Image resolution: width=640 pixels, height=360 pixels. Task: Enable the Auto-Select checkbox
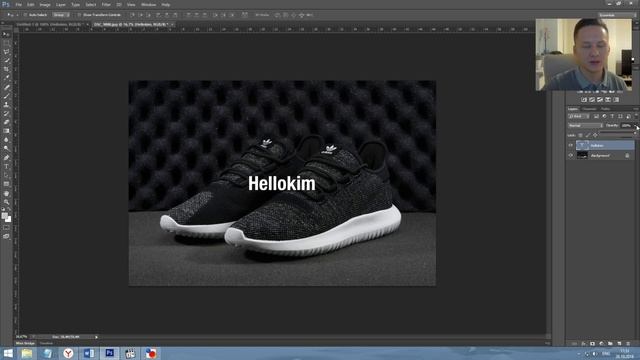click(x=26, y=15)
